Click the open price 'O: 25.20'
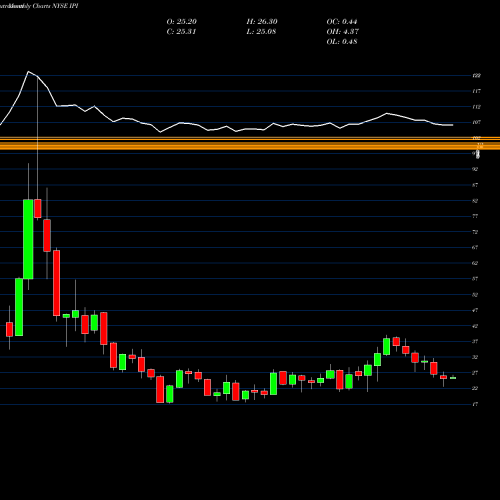This screenshot has height=500, width=500. (182, 22)
